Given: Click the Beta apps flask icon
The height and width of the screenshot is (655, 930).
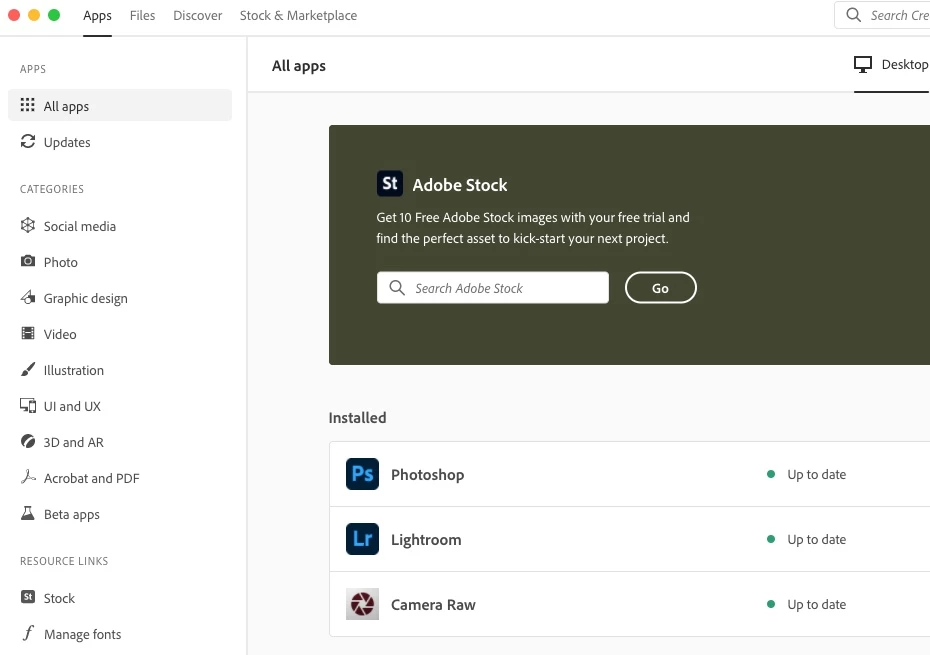Looking at the screenshot, I should [28, 513].
